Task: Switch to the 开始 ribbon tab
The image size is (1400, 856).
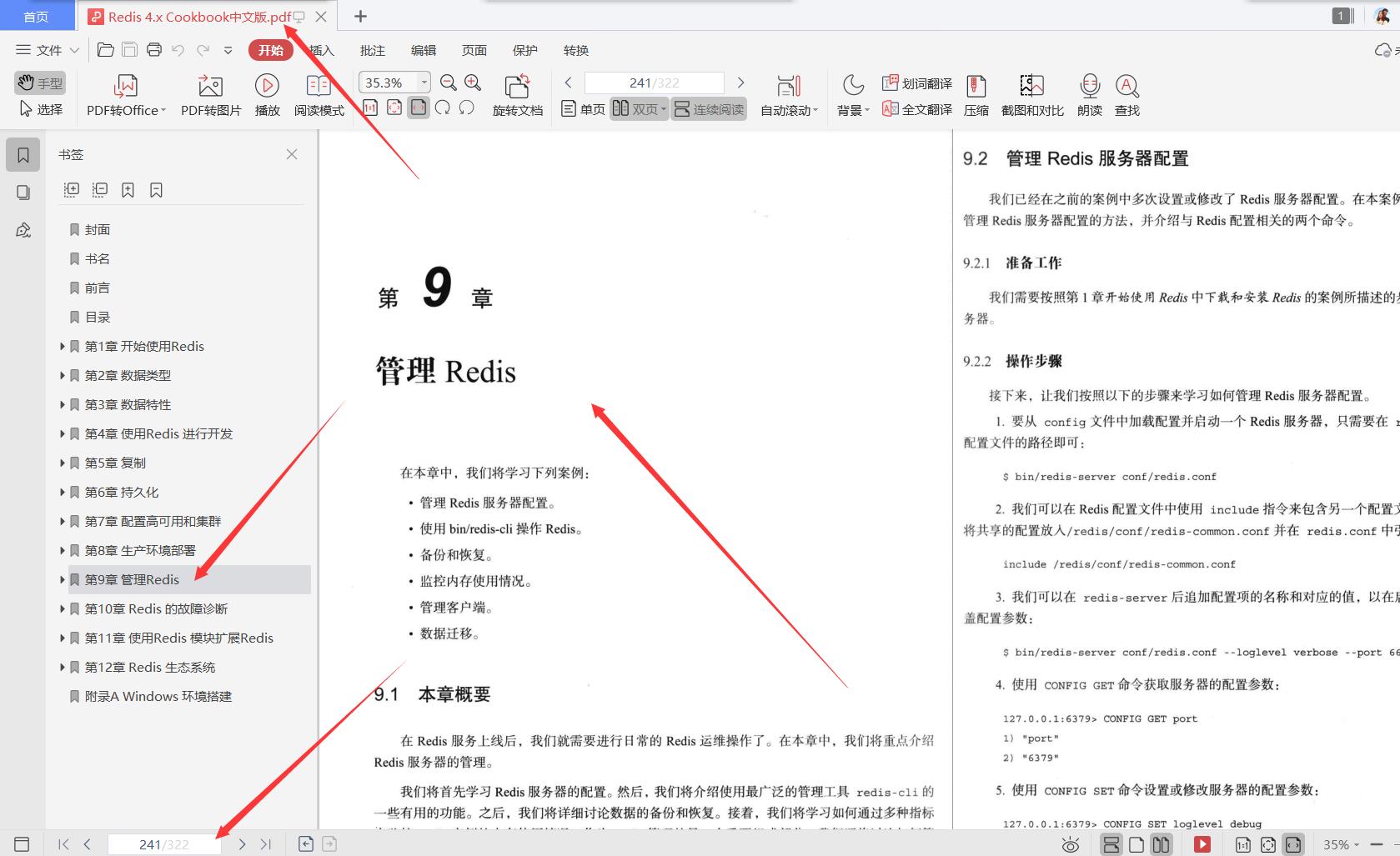Action: click(270, 50)
